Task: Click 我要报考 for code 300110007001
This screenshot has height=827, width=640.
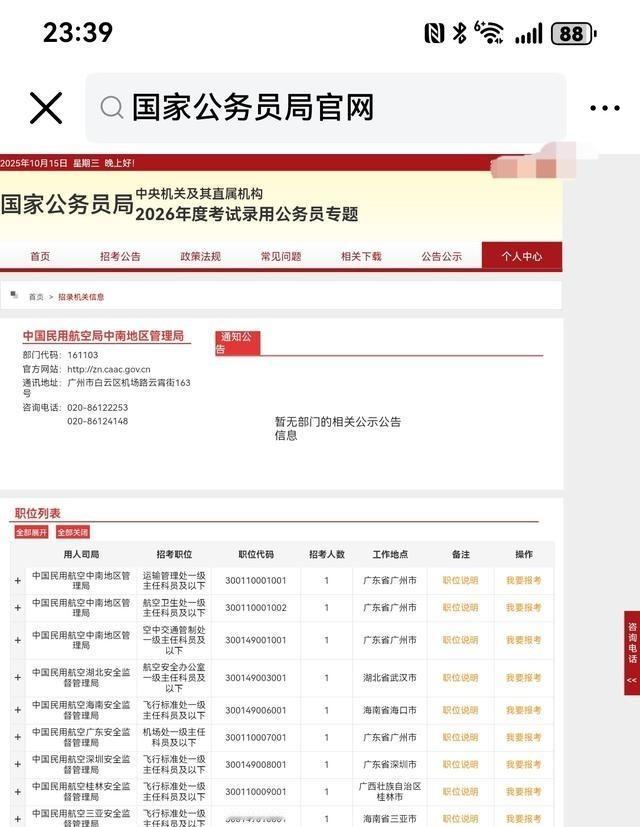Action: (x=523, y=737)
